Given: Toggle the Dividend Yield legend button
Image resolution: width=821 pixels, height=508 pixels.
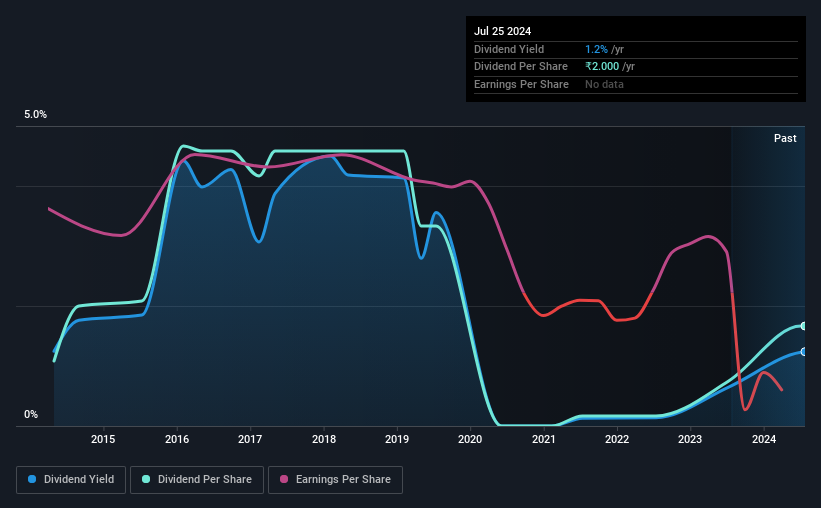Looking at the screenshot, I should [x=71, y=480].
